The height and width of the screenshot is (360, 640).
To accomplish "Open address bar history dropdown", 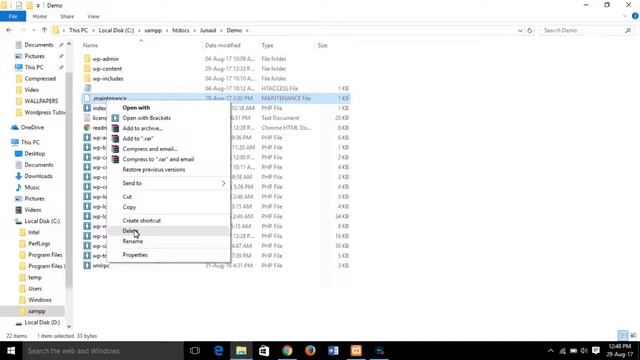I will click(520, 30).
